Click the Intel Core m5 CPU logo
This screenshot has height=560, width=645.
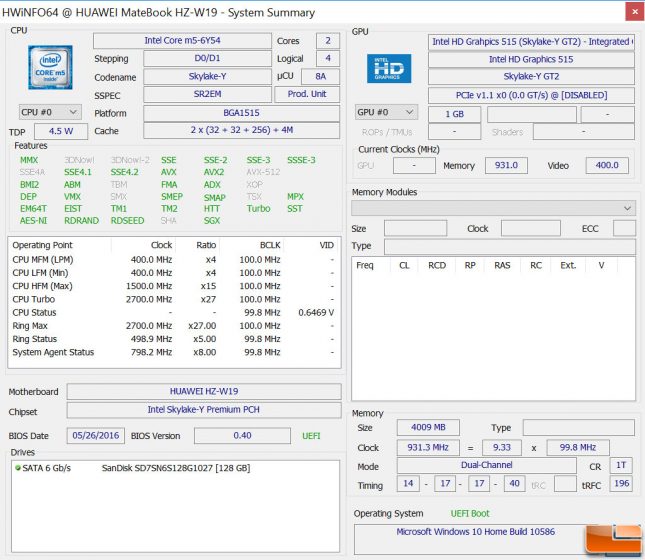pos(50,67)
